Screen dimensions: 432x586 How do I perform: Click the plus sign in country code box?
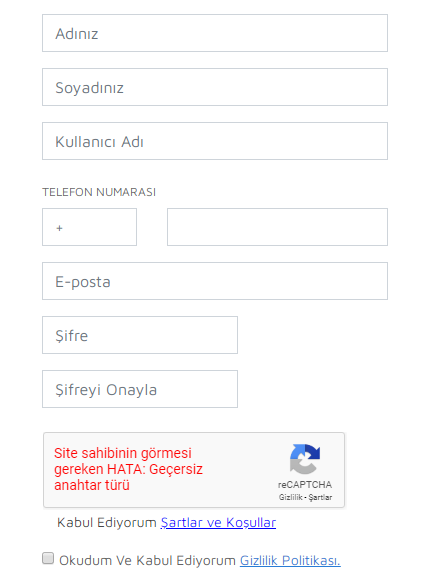pyautogui.click(x=59, y=228)
